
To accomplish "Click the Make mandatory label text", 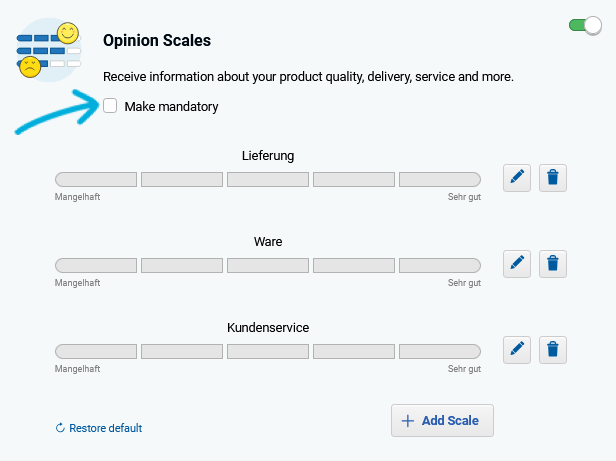I will (171, 107).
